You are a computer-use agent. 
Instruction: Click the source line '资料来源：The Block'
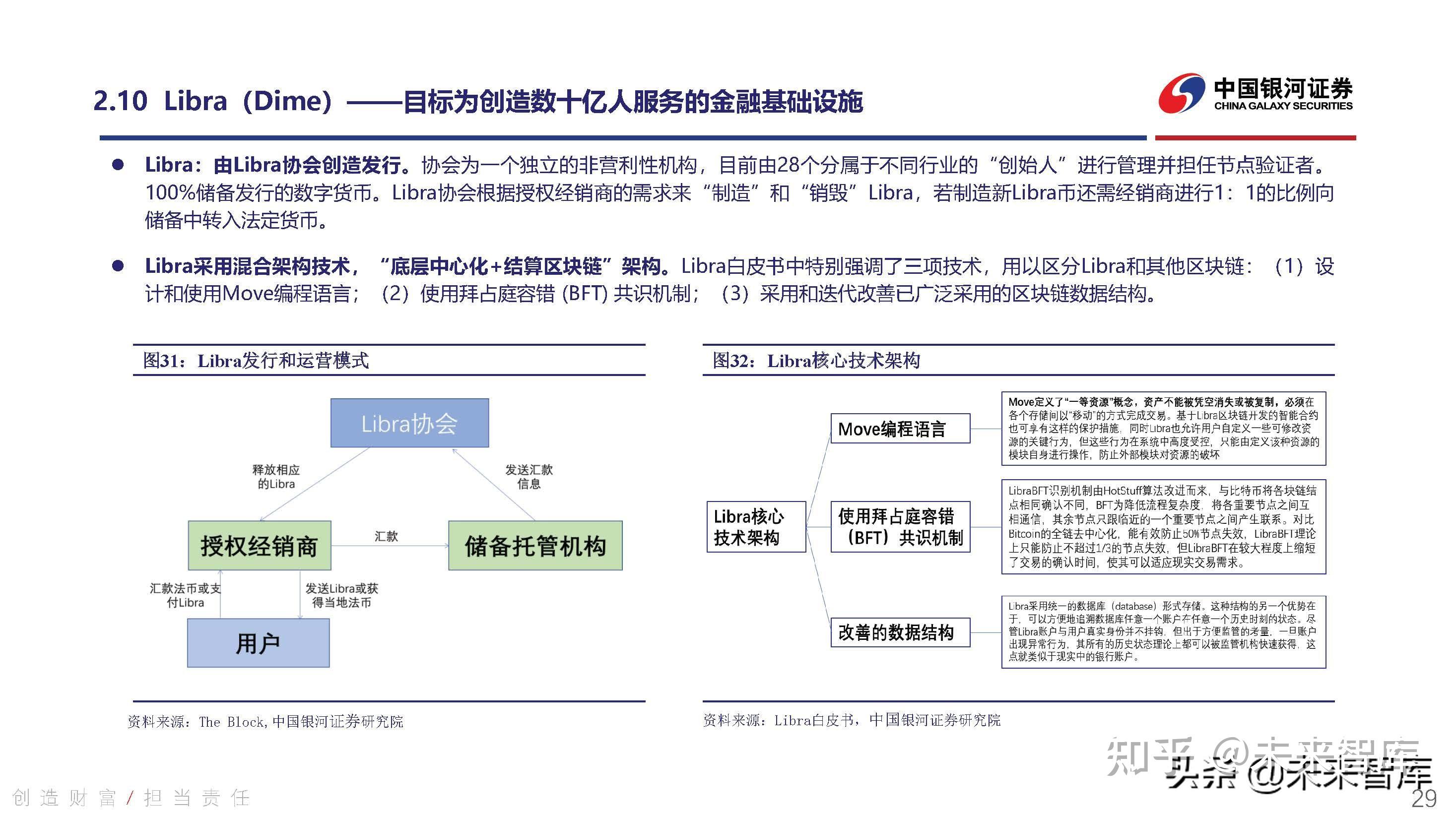[265, 721]
